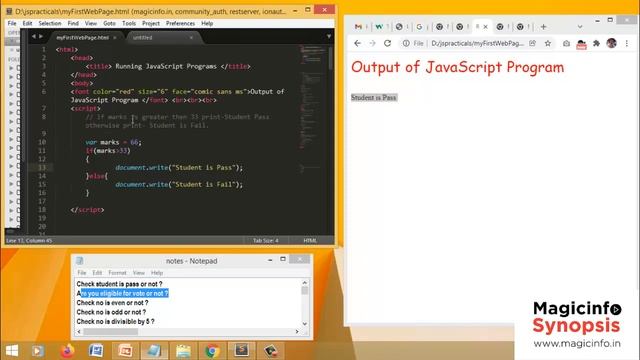Open Sublime Text's Help menu
This screenshot has width=640, height=360.
(207, 24)
